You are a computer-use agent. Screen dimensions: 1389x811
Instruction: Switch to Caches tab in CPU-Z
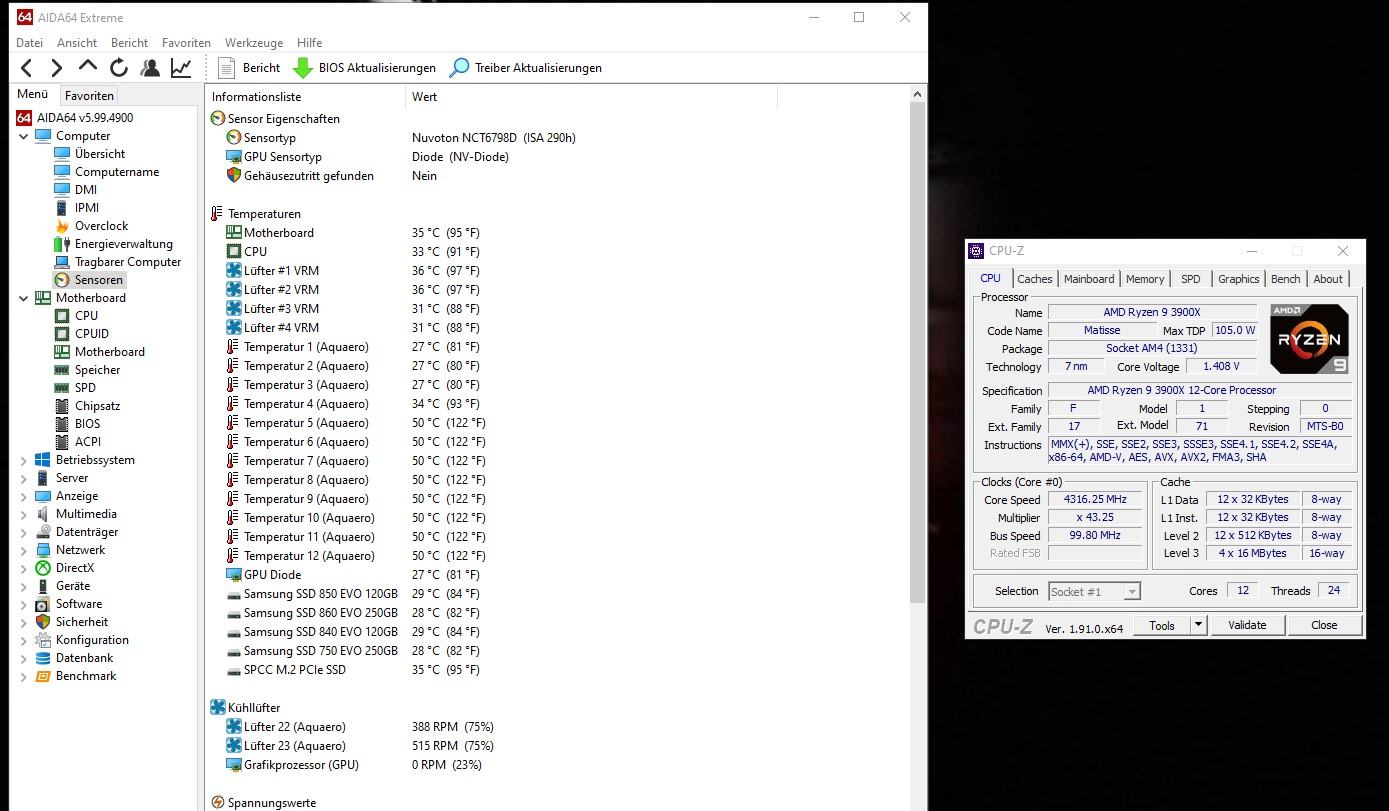click(1035, 279)
